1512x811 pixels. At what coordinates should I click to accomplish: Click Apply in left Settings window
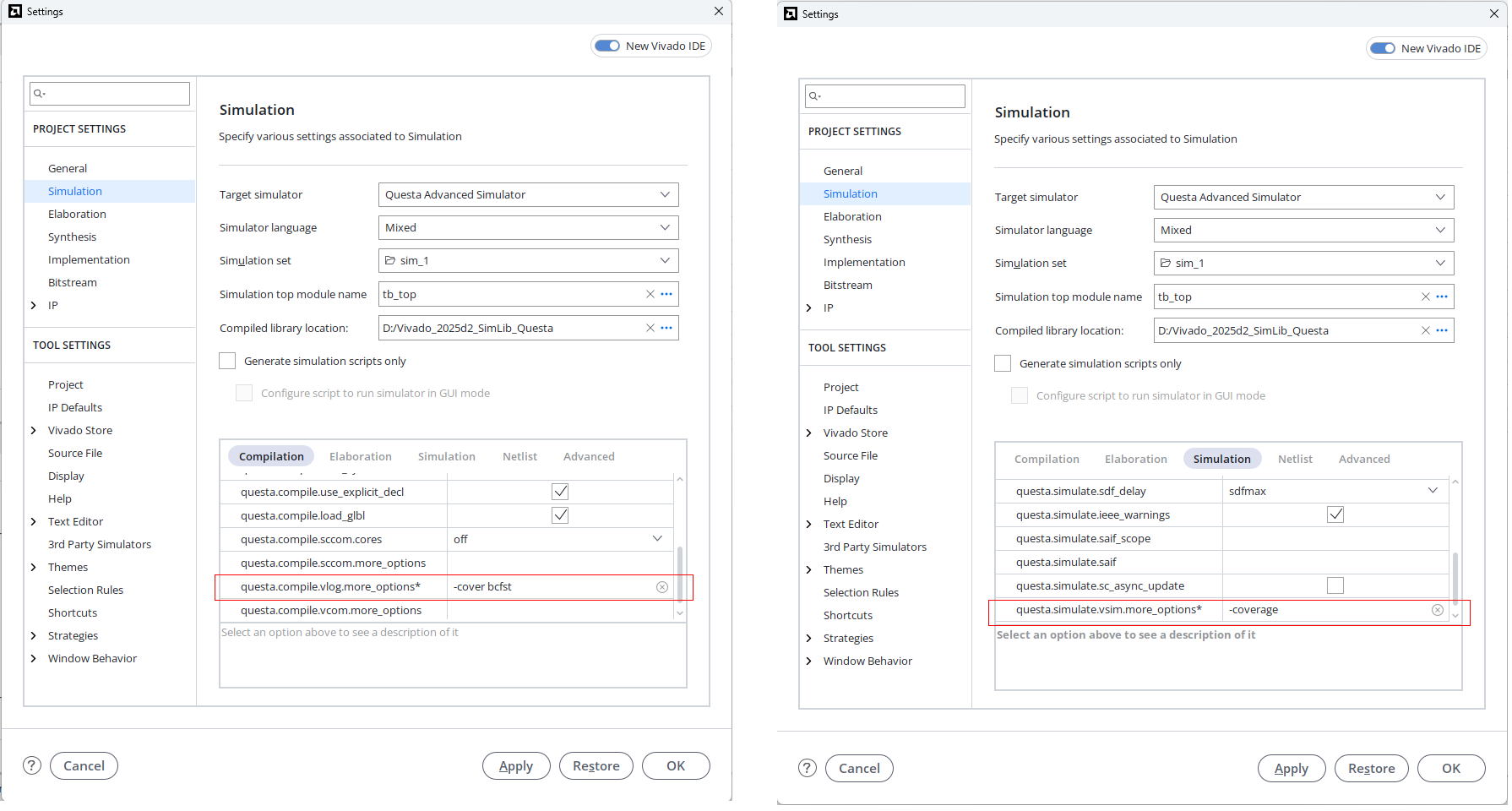click(516, 765)
